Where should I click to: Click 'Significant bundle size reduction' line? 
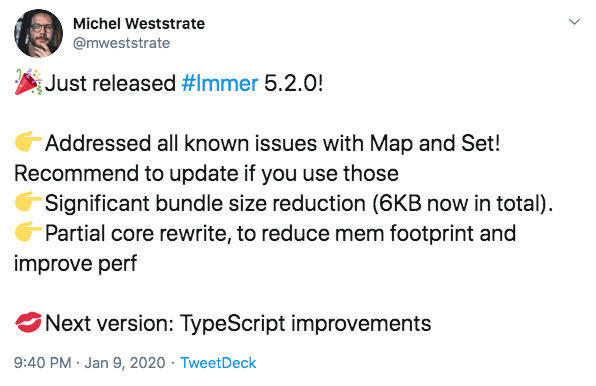click(x=299, y=203)
